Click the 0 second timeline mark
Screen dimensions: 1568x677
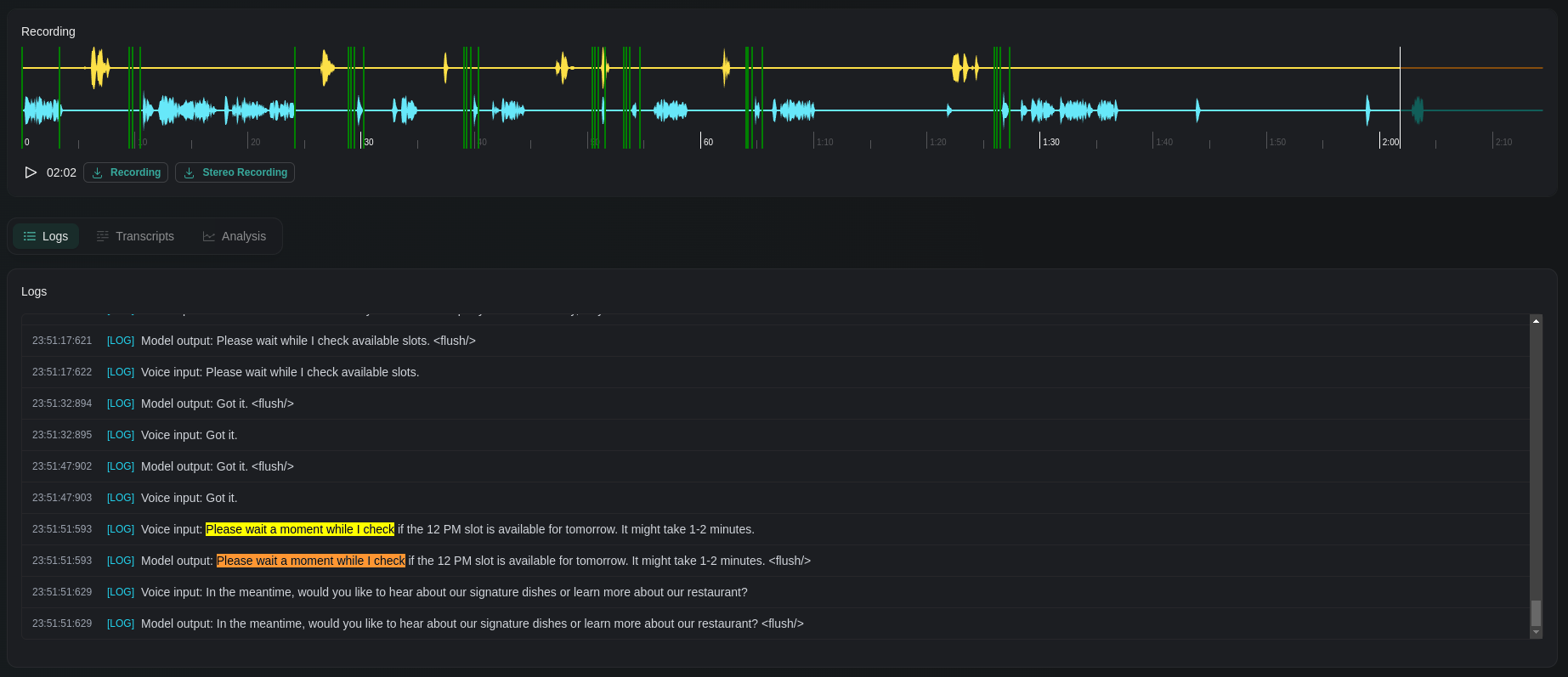pyautogui.click(x=27, y=142)
